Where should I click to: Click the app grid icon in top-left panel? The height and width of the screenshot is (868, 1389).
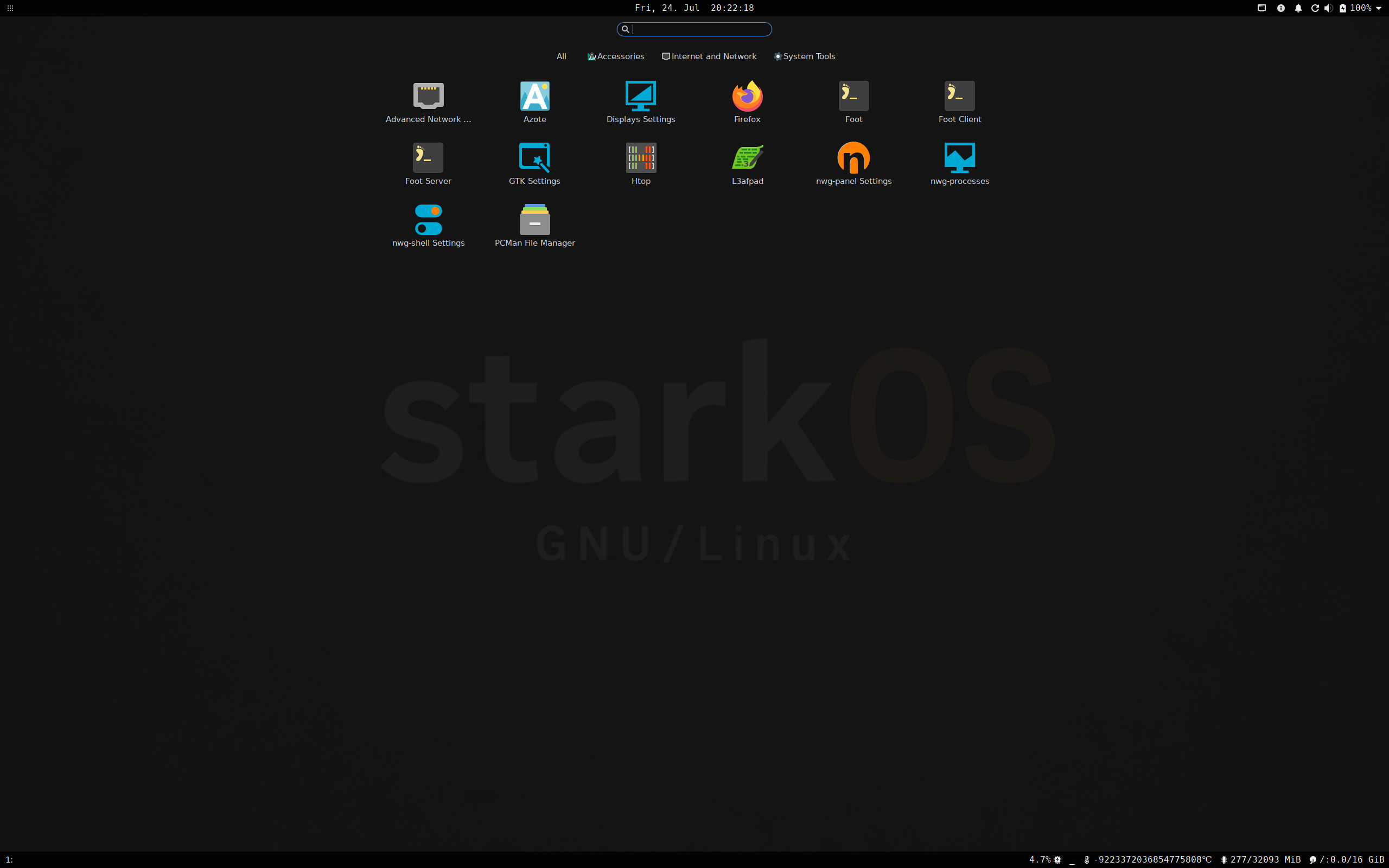coord(10,8)
